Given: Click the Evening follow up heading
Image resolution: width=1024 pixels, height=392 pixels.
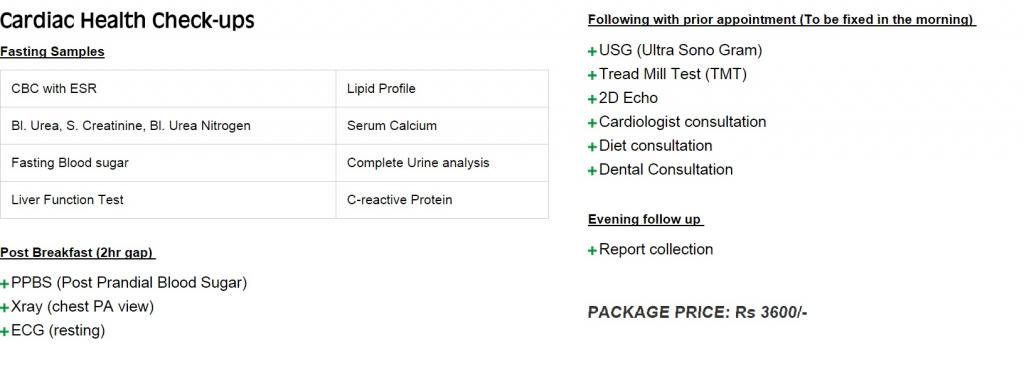Looking at the screenshot, I should 645,220.
